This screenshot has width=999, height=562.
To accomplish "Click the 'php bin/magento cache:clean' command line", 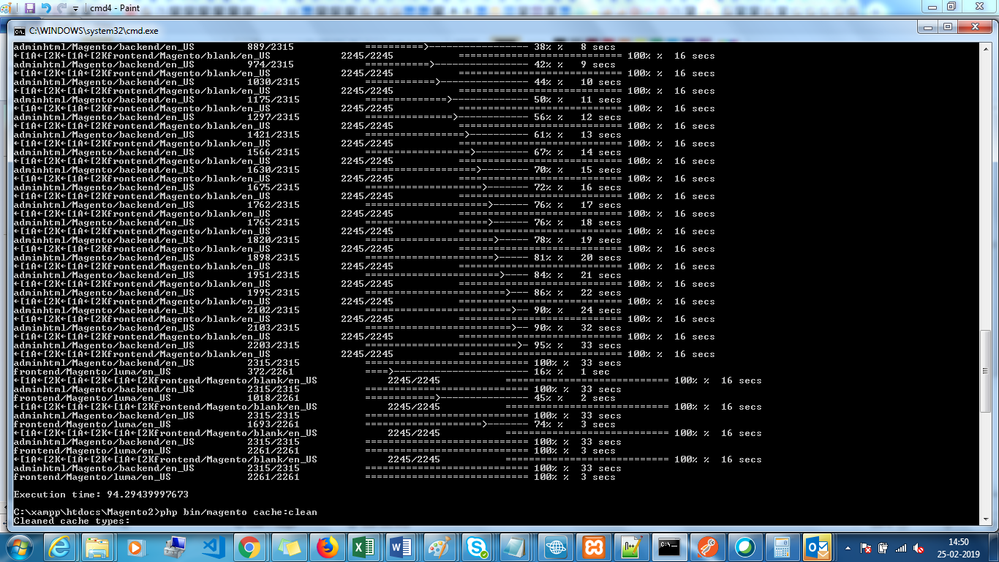I will pos(239,512).
